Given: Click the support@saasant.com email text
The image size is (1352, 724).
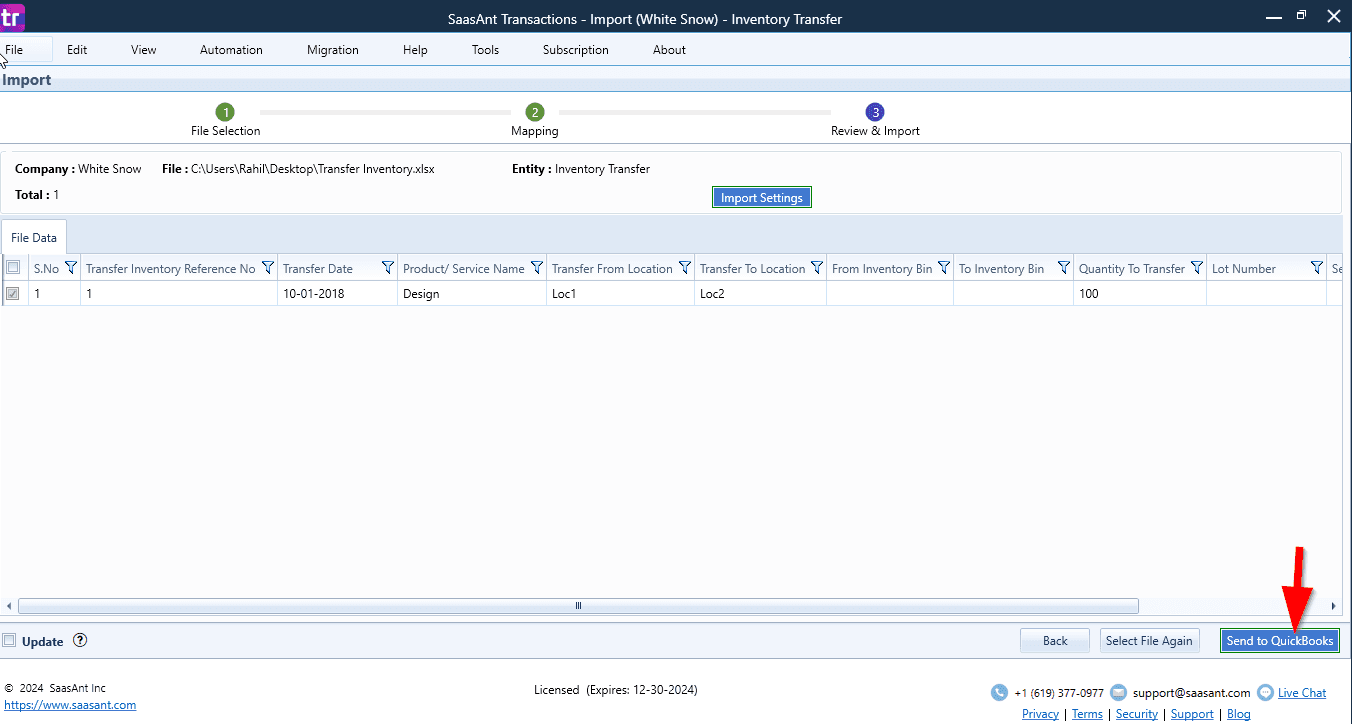Looking at the screenshot, I should tap(1192, 693).
